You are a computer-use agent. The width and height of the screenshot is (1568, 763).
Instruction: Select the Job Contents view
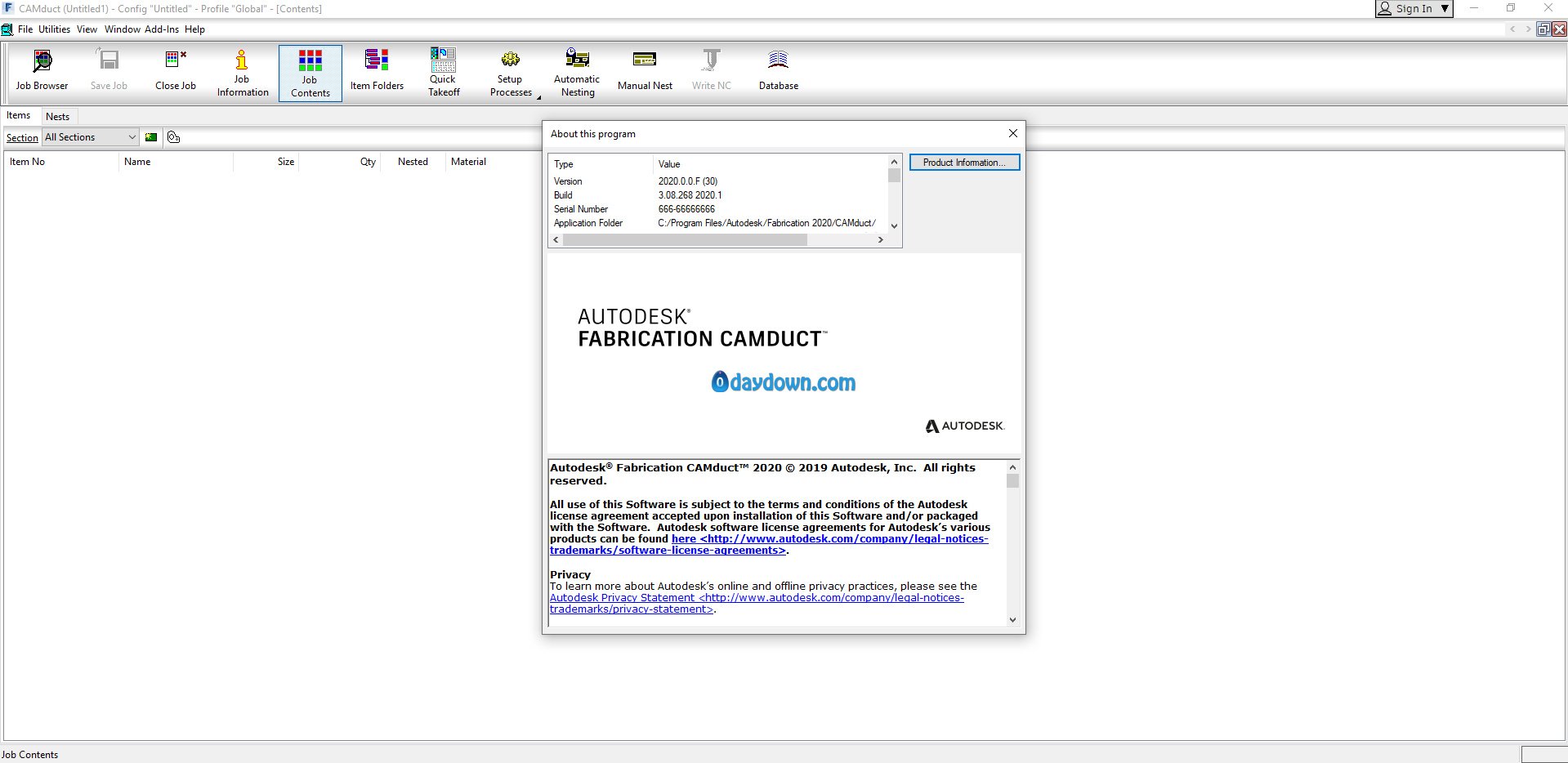(310, 73)
